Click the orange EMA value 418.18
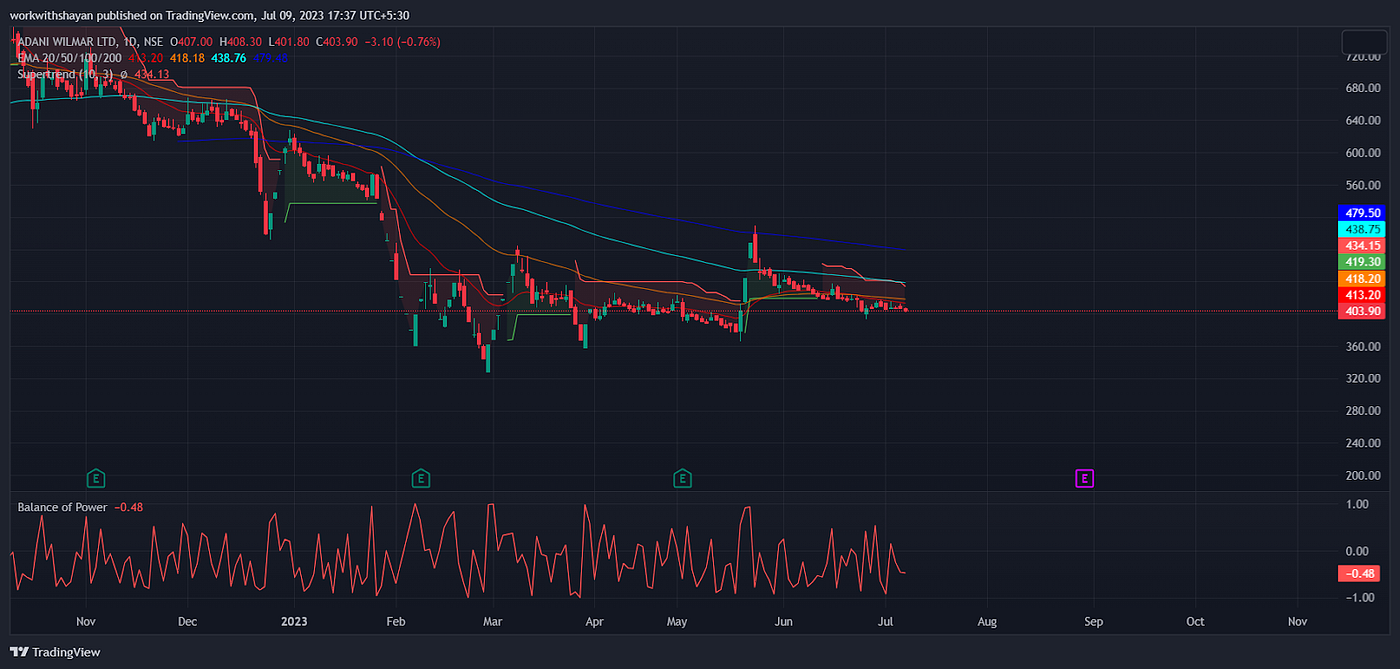The height and width of the screenshot is (669, 1400). (x=186, y=58)
